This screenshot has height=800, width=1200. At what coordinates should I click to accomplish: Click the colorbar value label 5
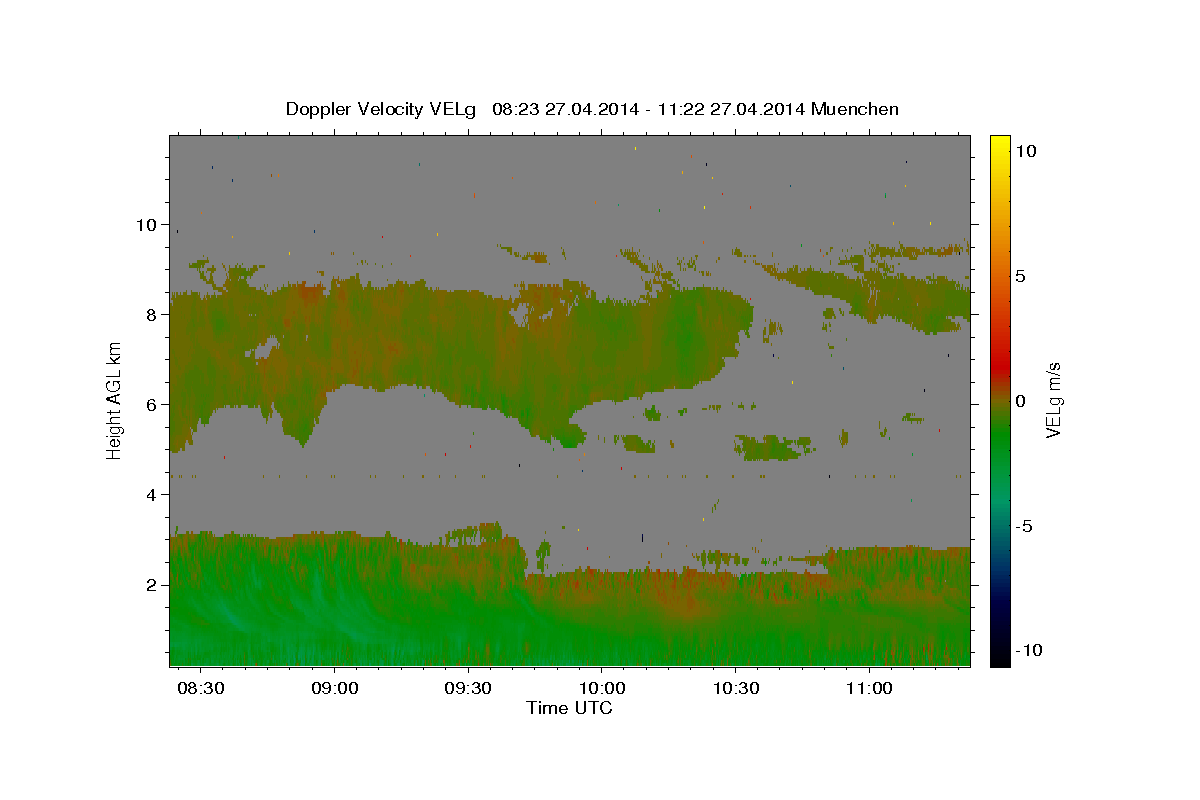tap(1020, 275)
